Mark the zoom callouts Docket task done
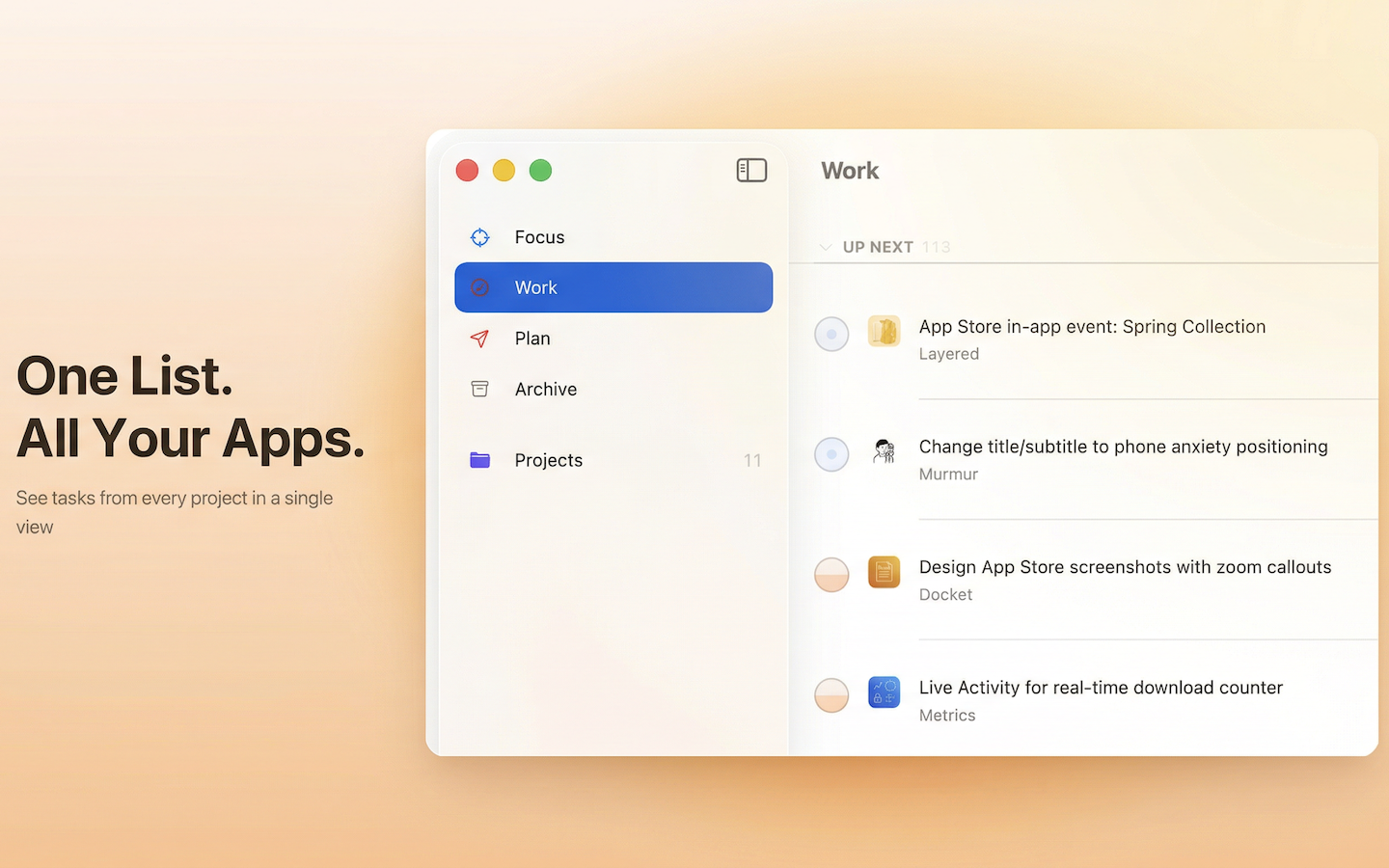 tap(831, 575)
